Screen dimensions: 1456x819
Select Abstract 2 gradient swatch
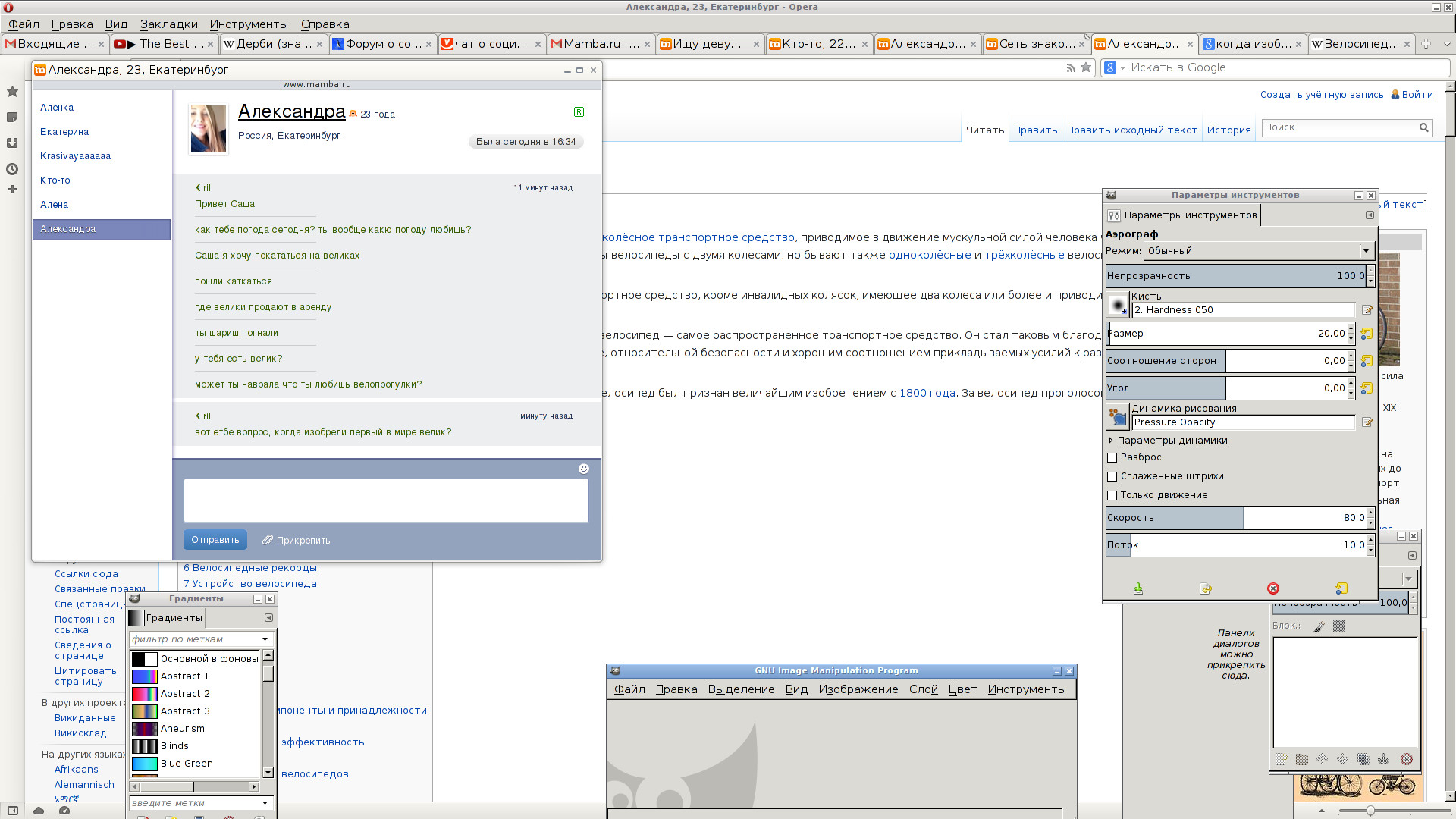pyautogui.click(x=145, y=694)
